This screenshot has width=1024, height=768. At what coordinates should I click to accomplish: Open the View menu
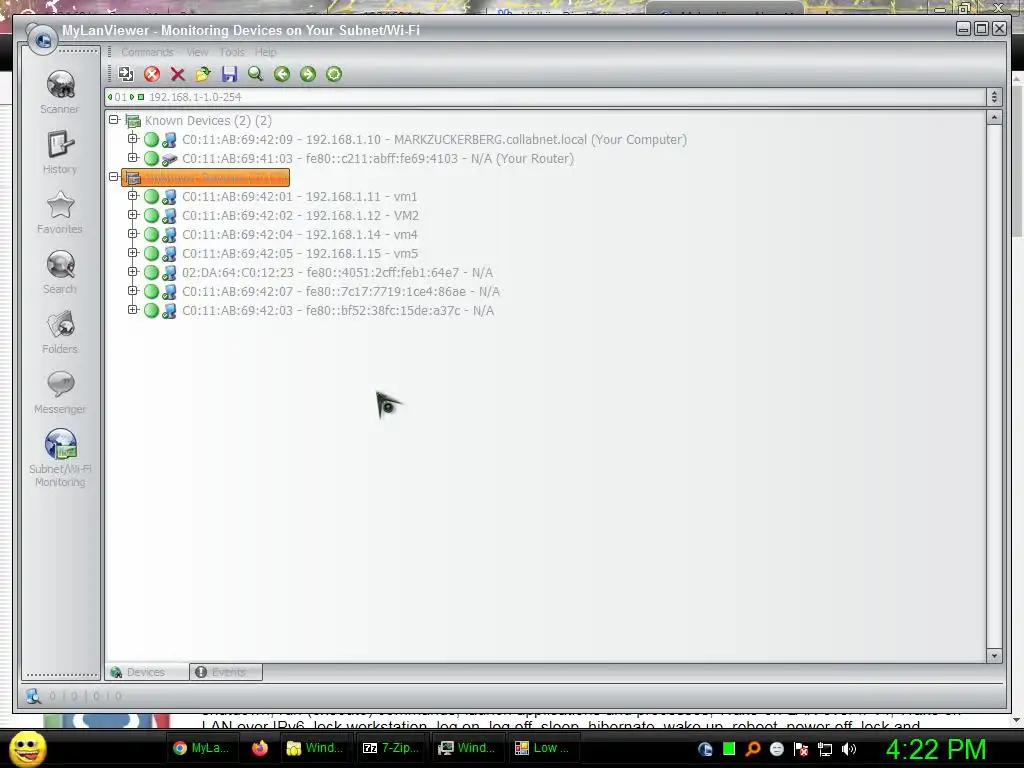click(x=197, y=52)
